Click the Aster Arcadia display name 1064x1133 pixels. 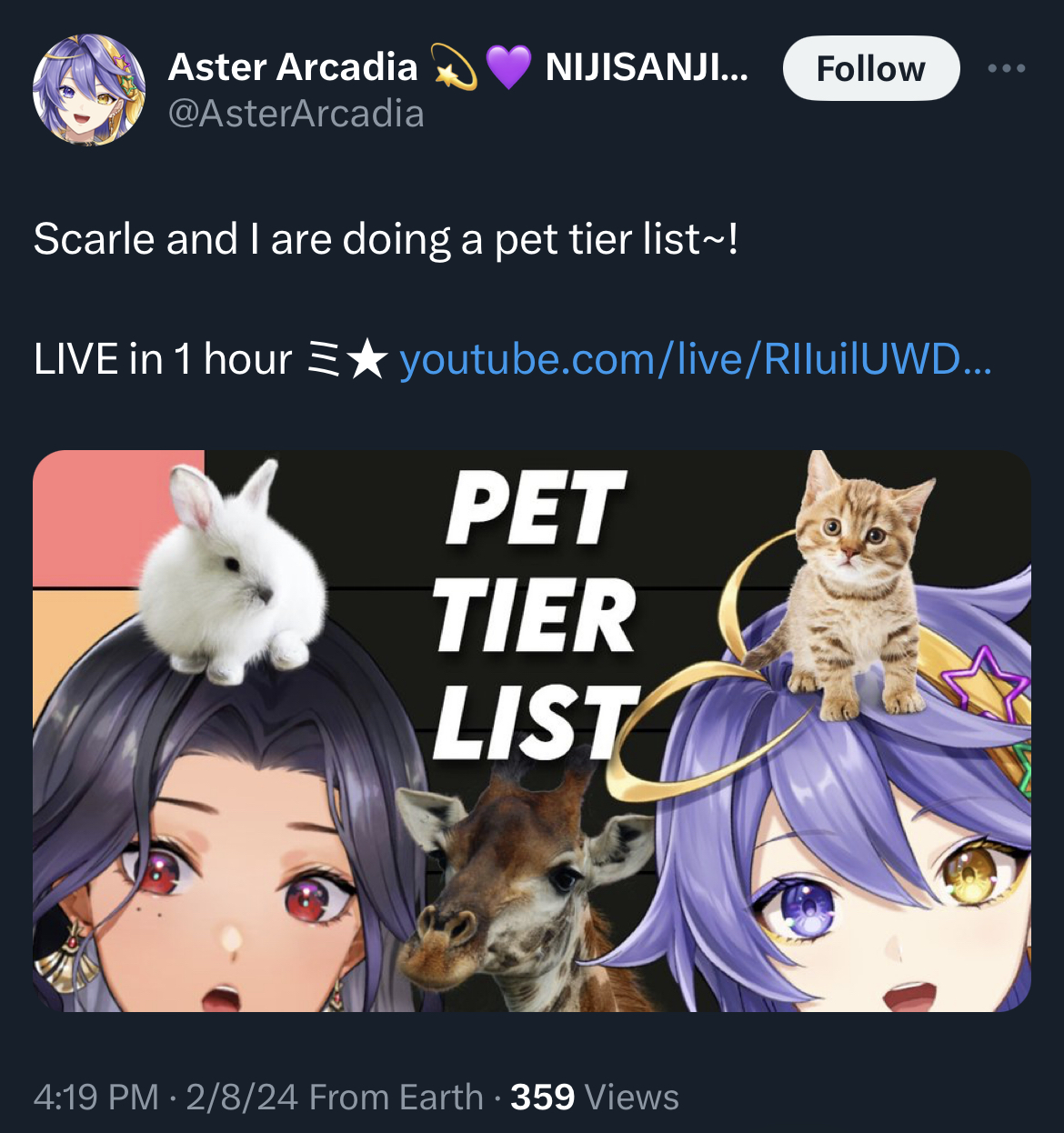coord(293,67)
